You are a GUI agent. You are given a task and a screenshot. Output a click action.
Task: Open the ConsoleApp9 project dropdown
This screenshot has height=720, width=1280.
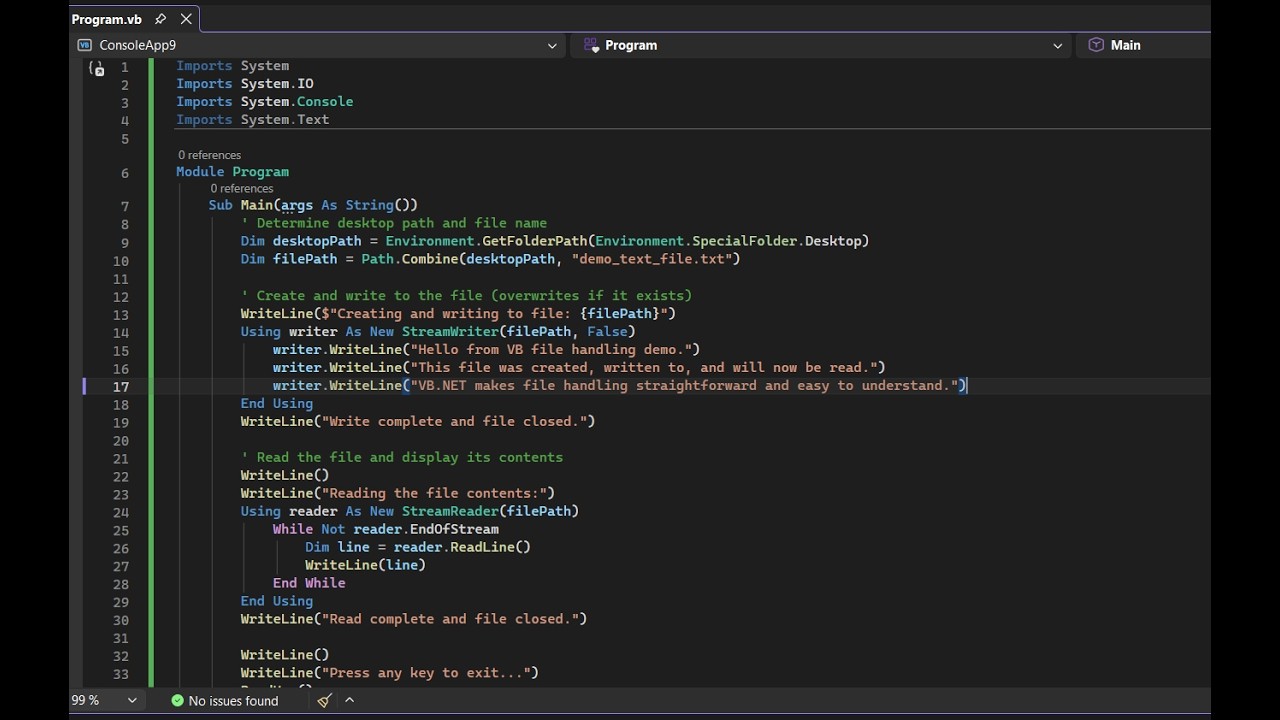pos(317,45)
